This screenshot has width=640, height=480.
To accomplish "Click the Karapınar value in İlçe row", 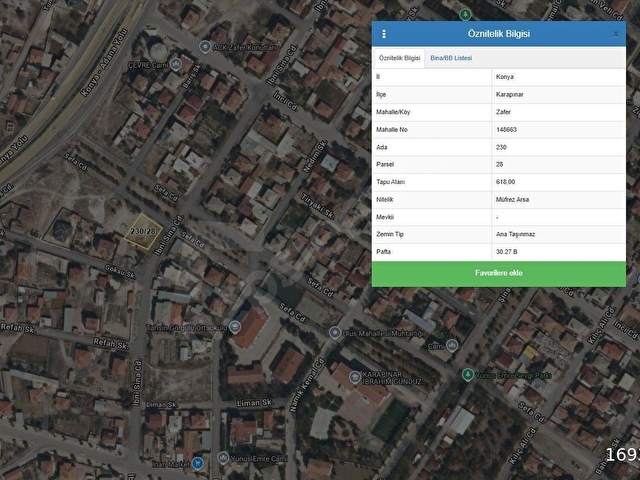I will click(x=510, y=94).
